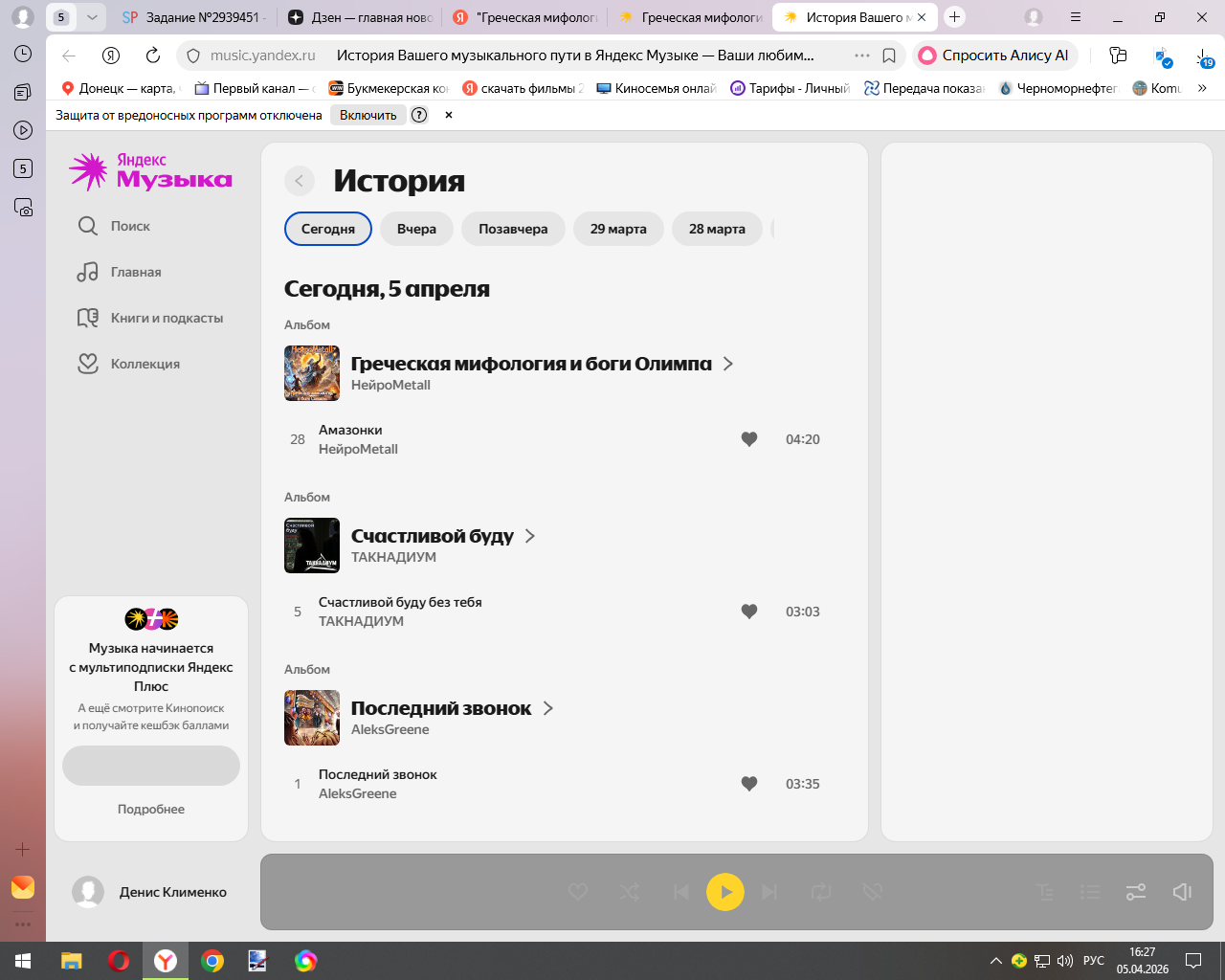Viewport: 1225px width, 980px height.
Task: Bookmark this page in the address bar
Action: 889,56
